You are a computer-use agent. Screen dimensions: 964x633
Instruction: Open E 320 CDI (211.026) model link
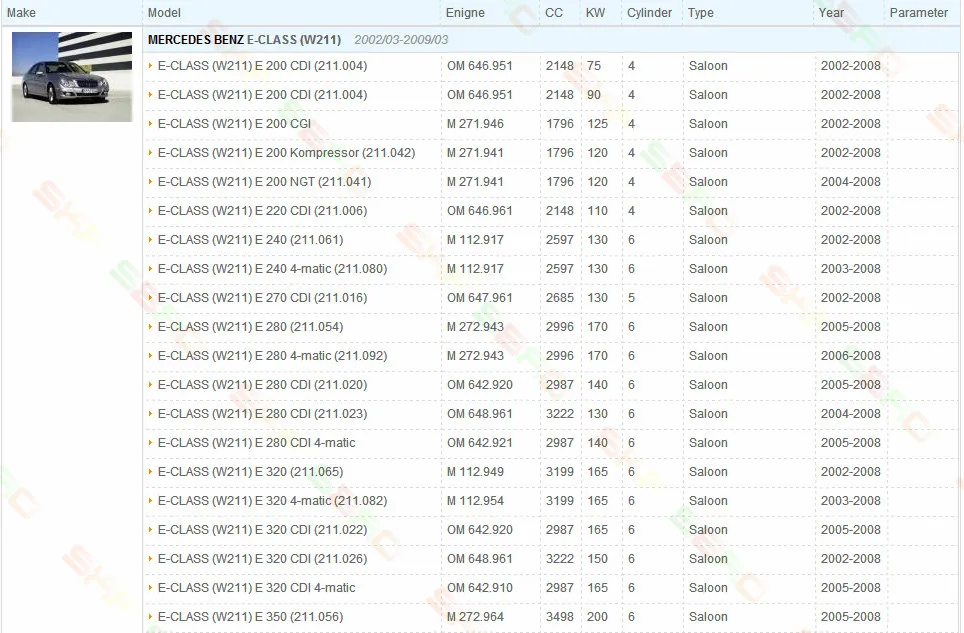pos(263,559)
